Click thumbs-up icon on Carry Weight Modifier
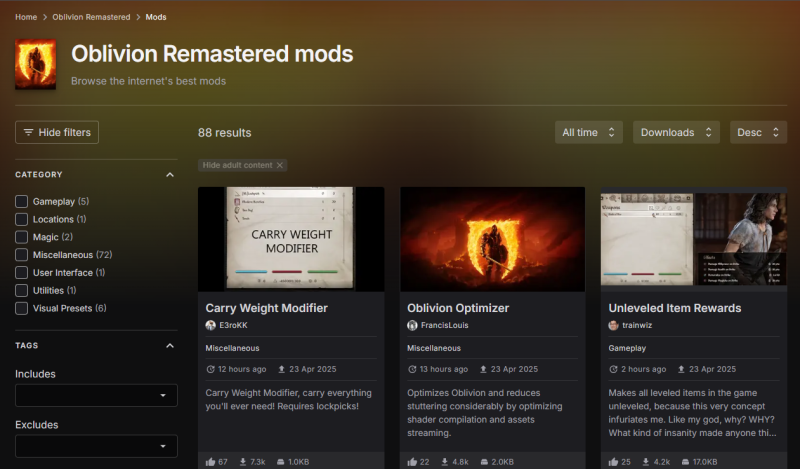This screenshot has height=469, width=800. [210, 462]
